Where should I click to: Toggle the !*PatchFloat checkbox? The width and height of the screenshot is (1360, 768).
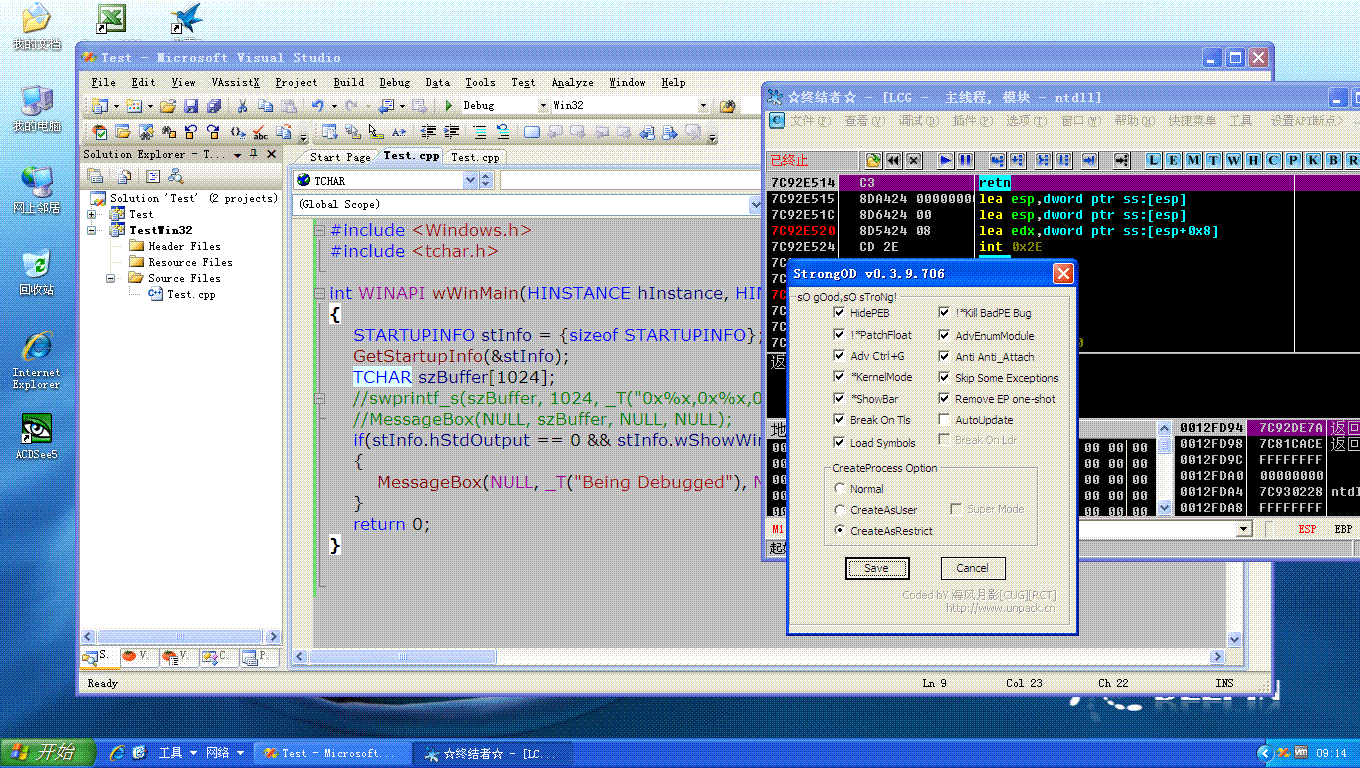pyautogui.click(x=839, y=335)
